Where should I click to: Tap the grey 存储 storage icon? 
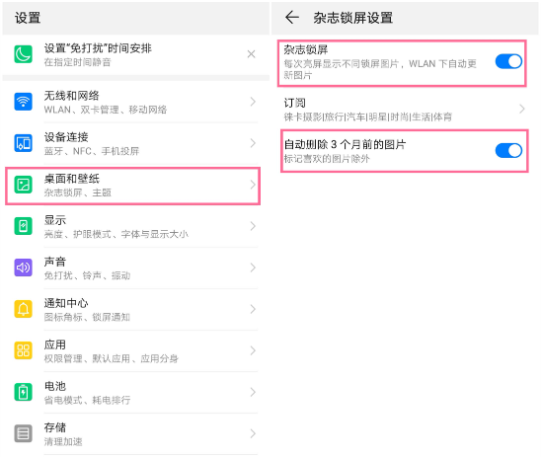23,433
